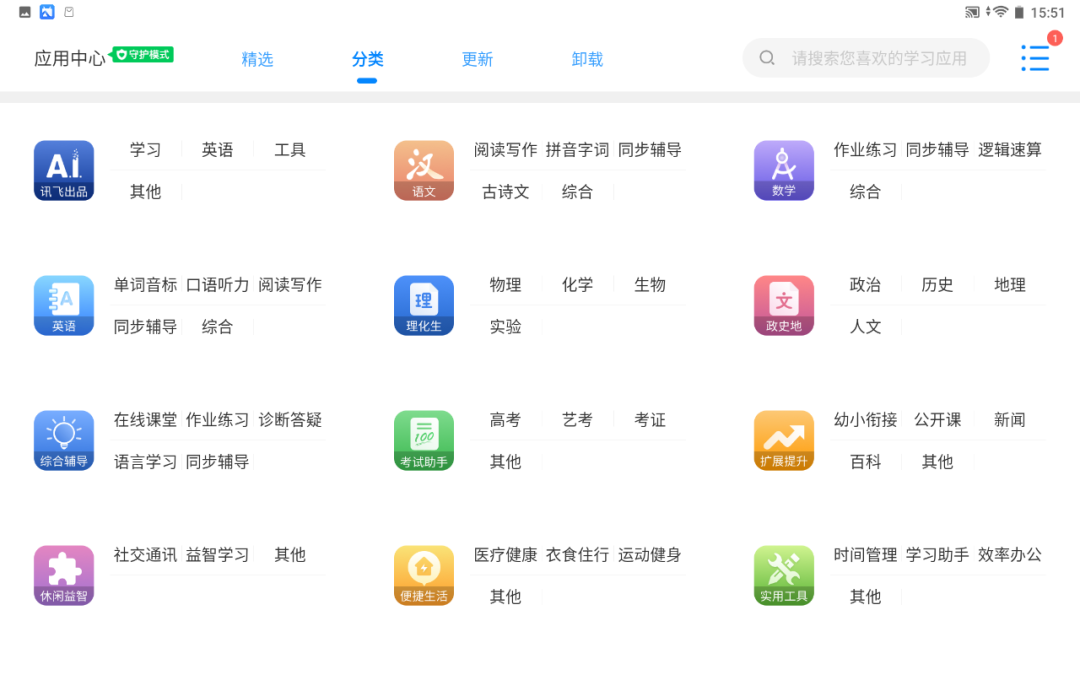The image size is (1080, 675).
Task: Open 人文 under 政史地
Action: point(865,327)
